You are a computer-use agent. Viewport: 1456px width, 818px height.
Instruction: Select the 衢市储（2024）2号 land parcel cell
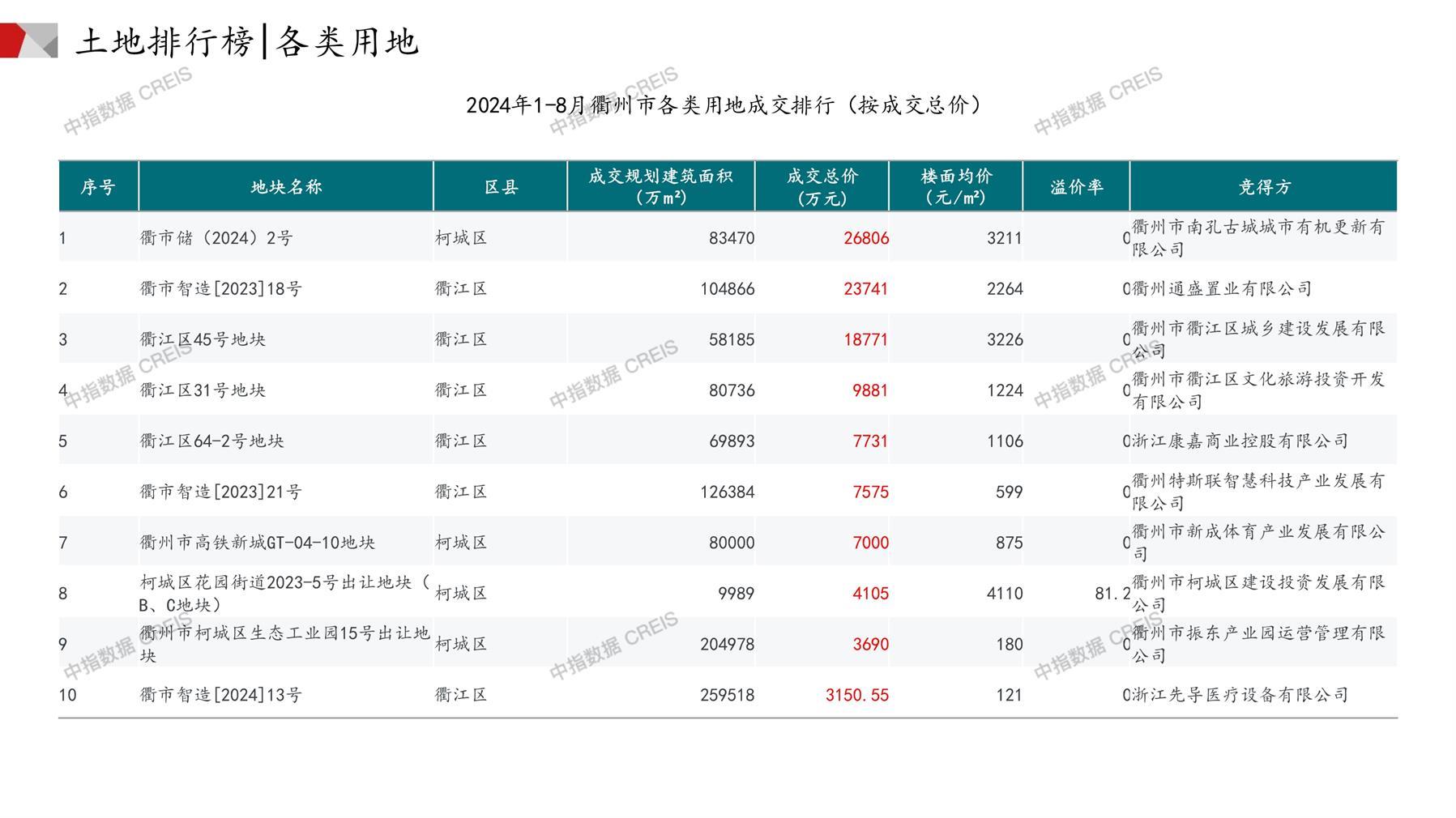point(216,238)
